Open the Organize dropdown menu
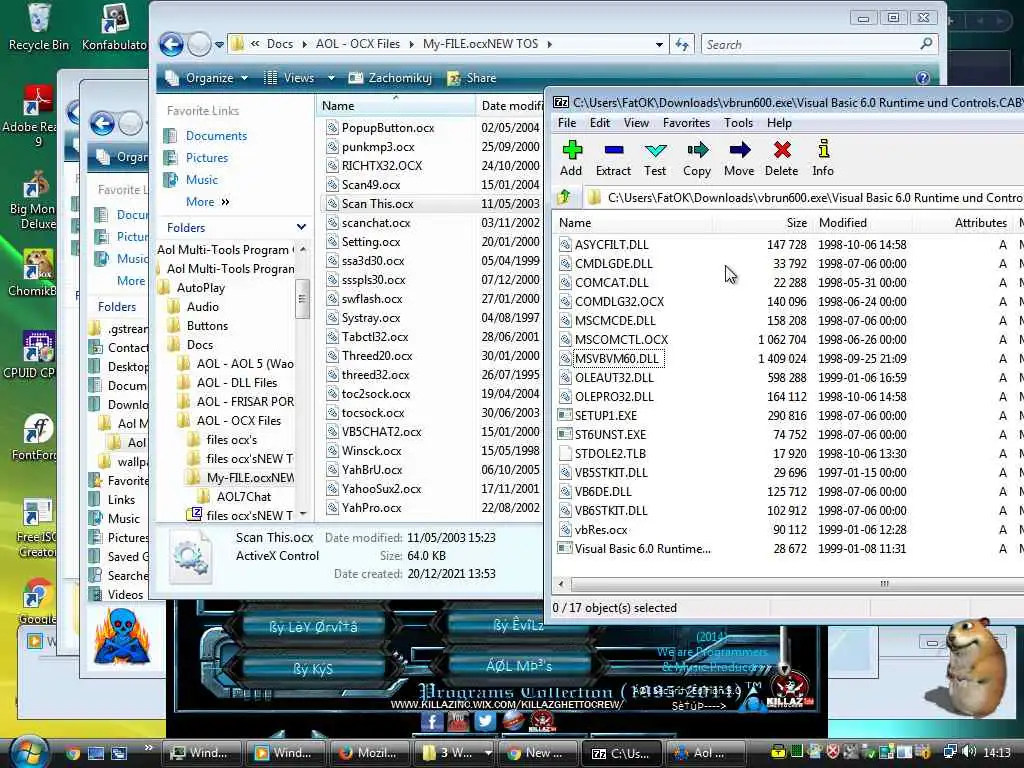The image size is (1024, 768). point(207,78)
